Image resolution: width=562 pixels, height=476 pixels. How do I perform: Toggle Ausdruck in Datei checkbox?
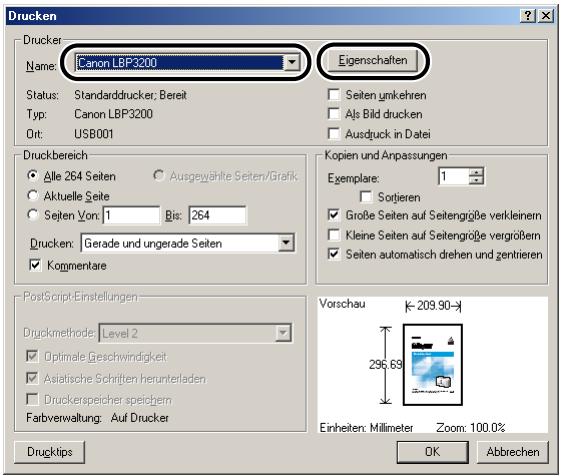coord(334,134)
